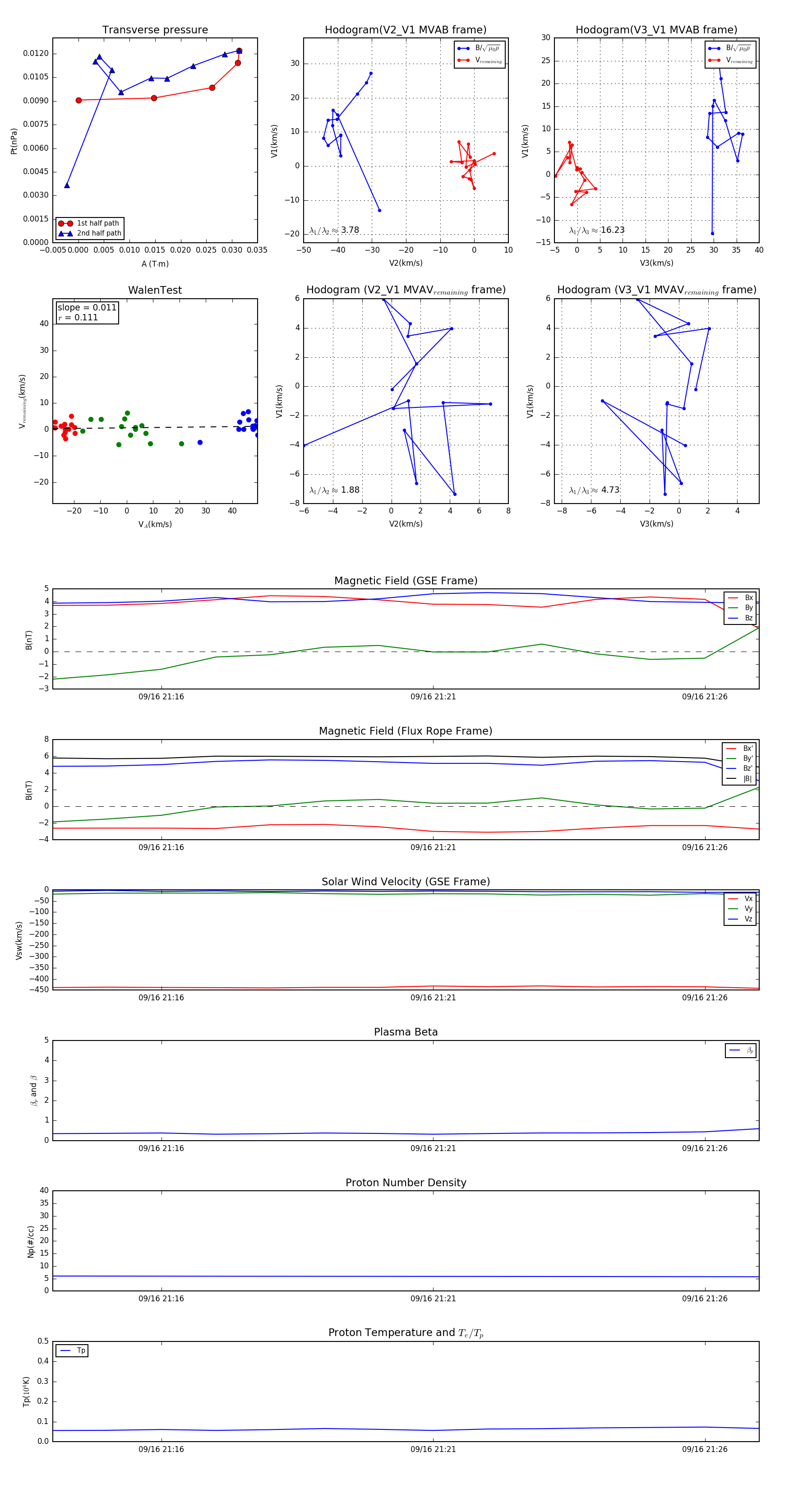
Task: Click "09/16 21:21" tick under Plasma Beta plot
Action: (433, 1148)
